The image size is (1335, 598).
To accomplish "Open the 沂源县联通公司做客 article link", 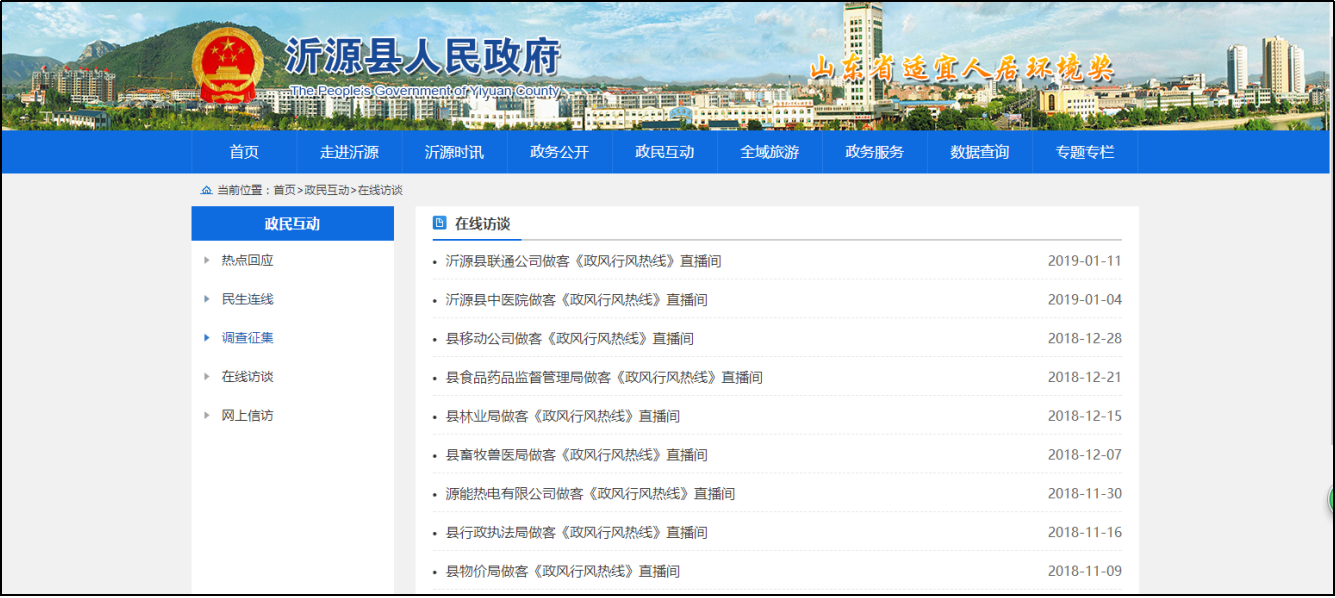I will tap(583, 261).
